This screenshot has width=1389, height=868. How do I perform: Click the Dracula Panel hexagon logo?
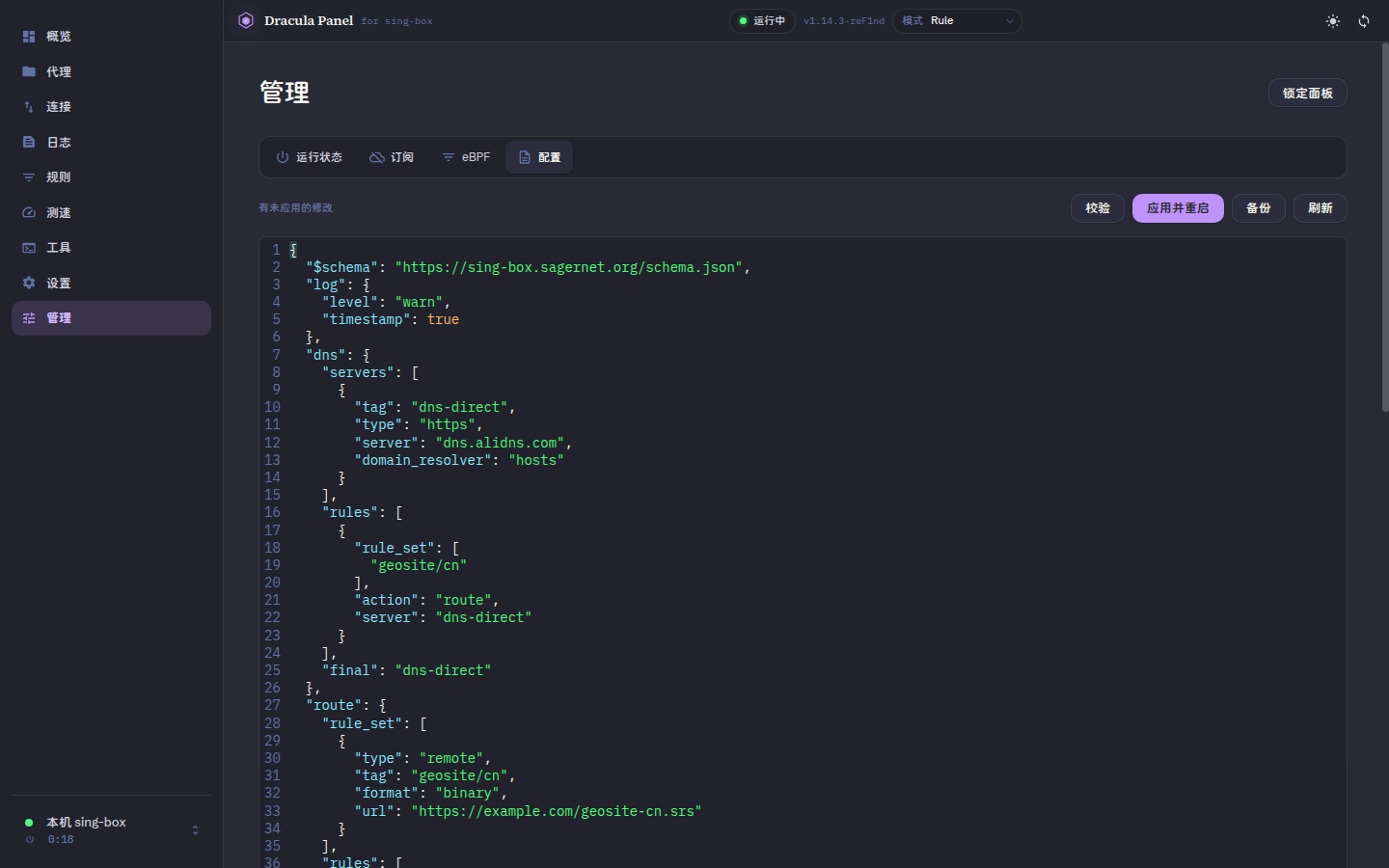click(246, 20)
